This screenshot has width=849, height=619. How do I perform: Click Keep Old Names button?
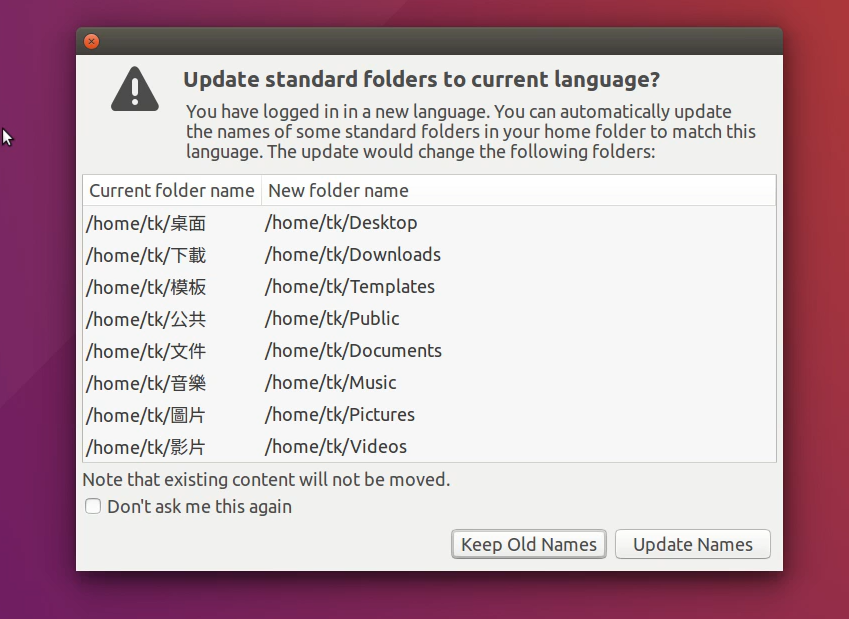(x=528, y=544)
